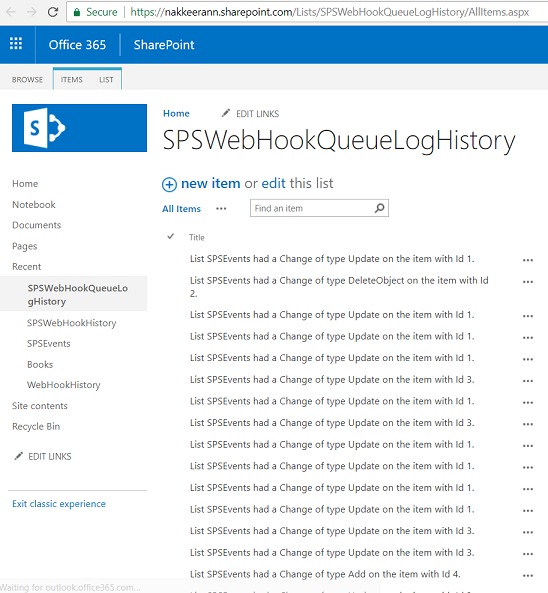The height and width of the screenshot is (593, 548).
Task: Click the Office 365 header link
Action: point(77,45)
